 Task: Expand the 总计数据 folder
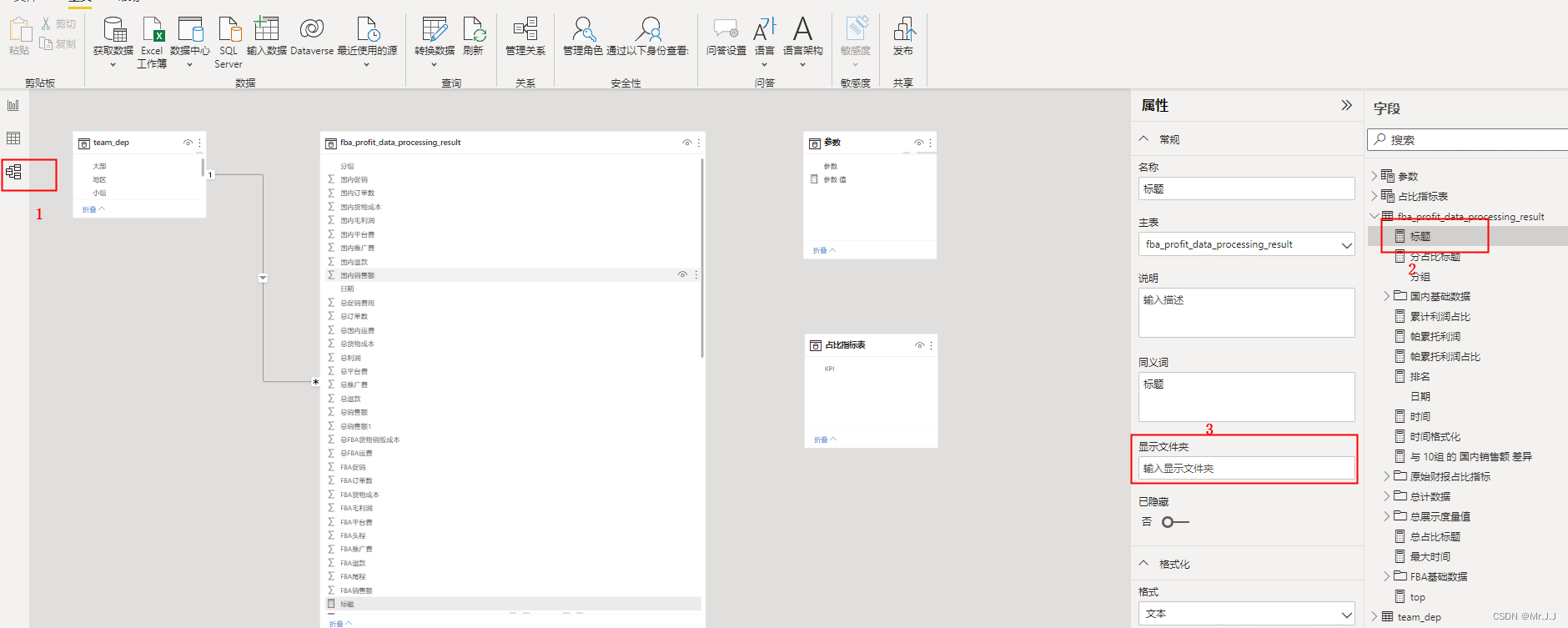(1387, 496)
